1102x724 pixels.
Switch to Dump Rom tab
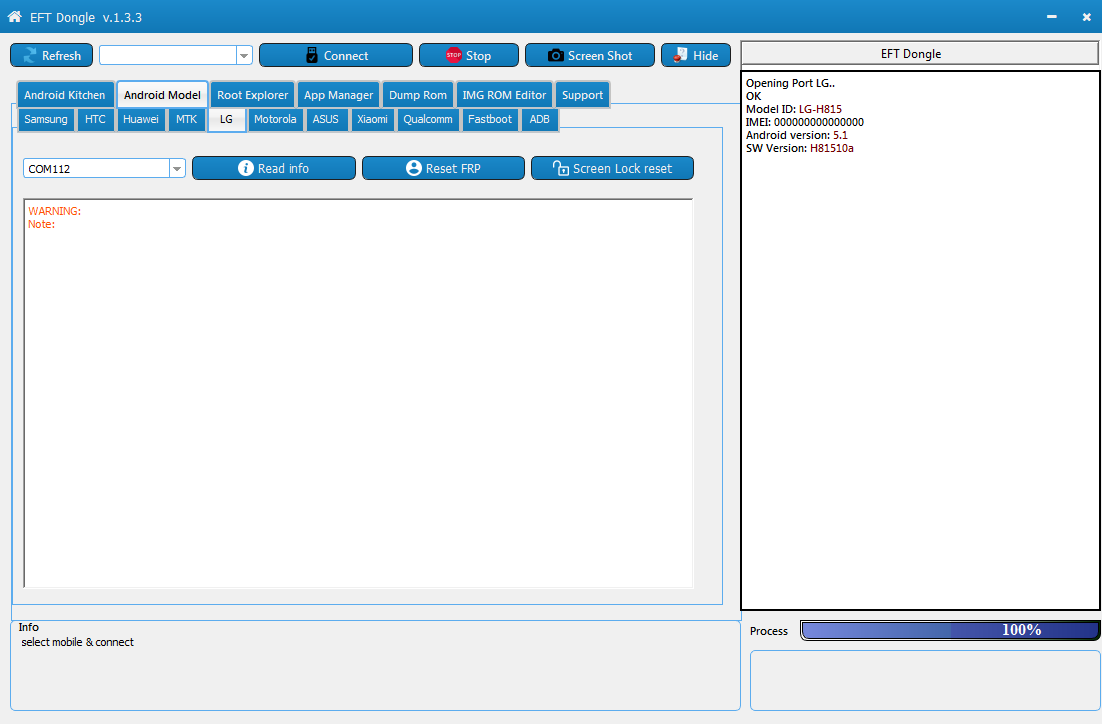point(417,95)
